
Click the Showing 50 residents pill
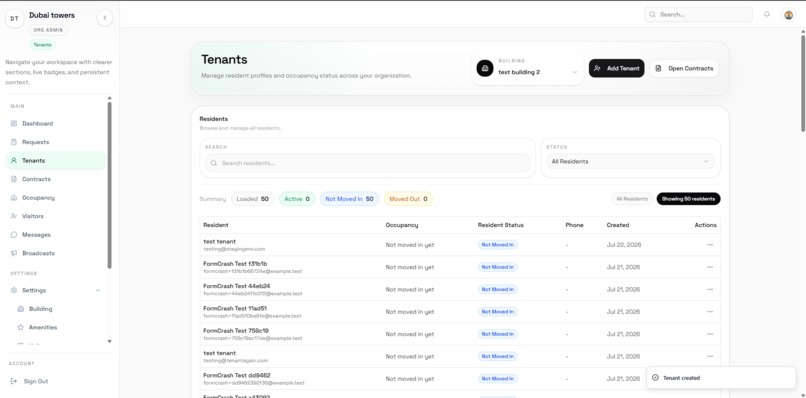[688, 199]
